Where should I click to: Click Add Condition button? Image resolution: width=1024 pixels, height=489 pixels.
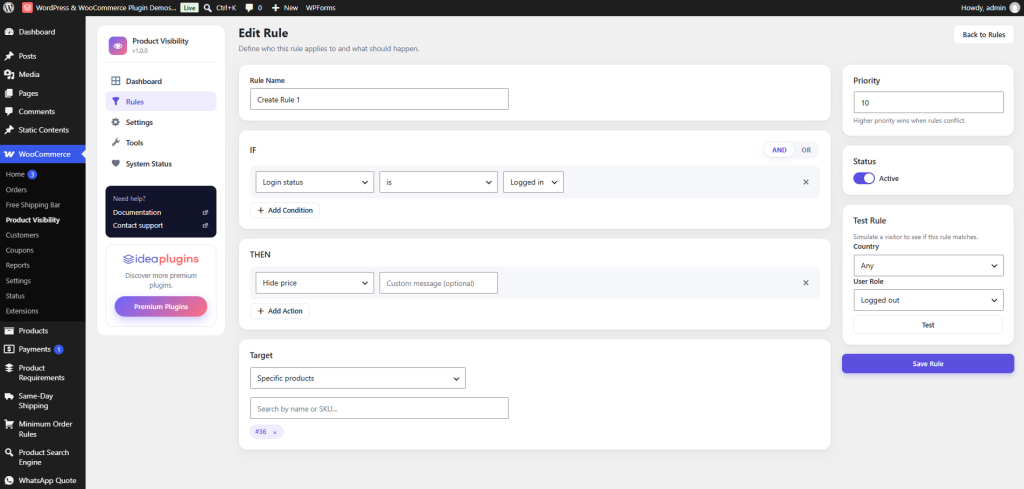pyautogui.click(x=285, y=210)
